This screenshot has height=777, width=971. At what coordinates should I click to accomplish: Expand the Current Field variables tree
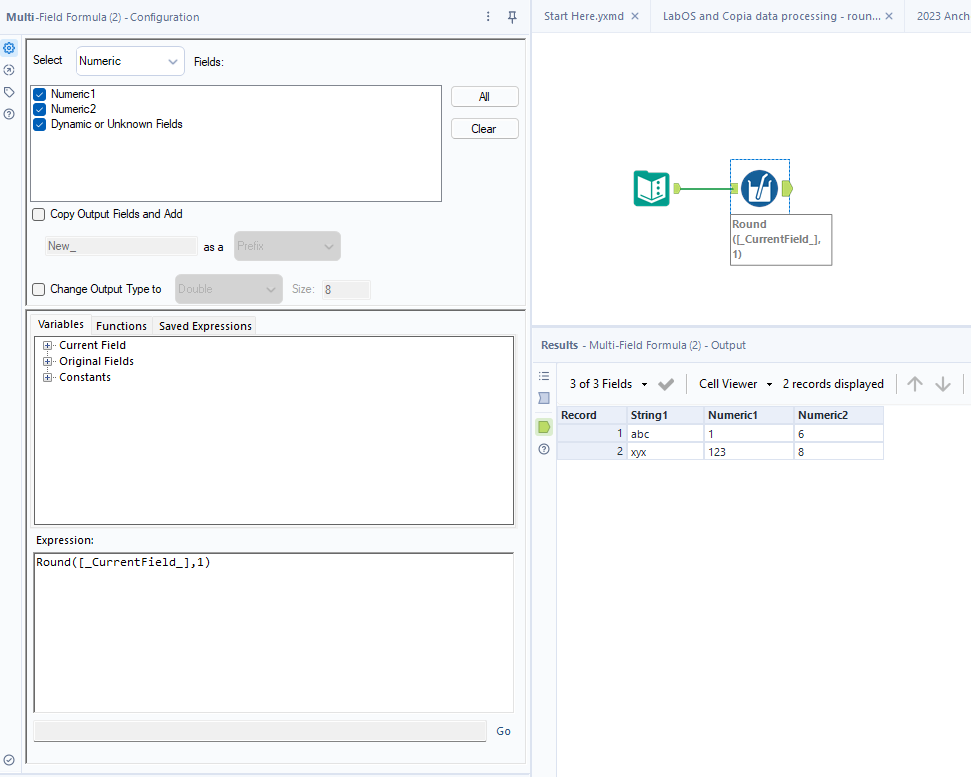(x=49, y=345)
